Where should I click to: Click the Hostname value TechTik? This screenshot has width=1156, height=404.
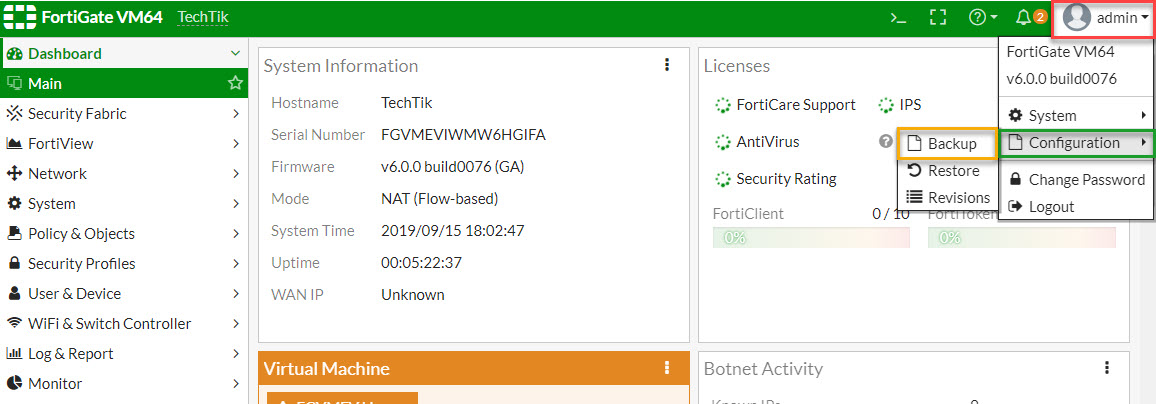[406, 102]
